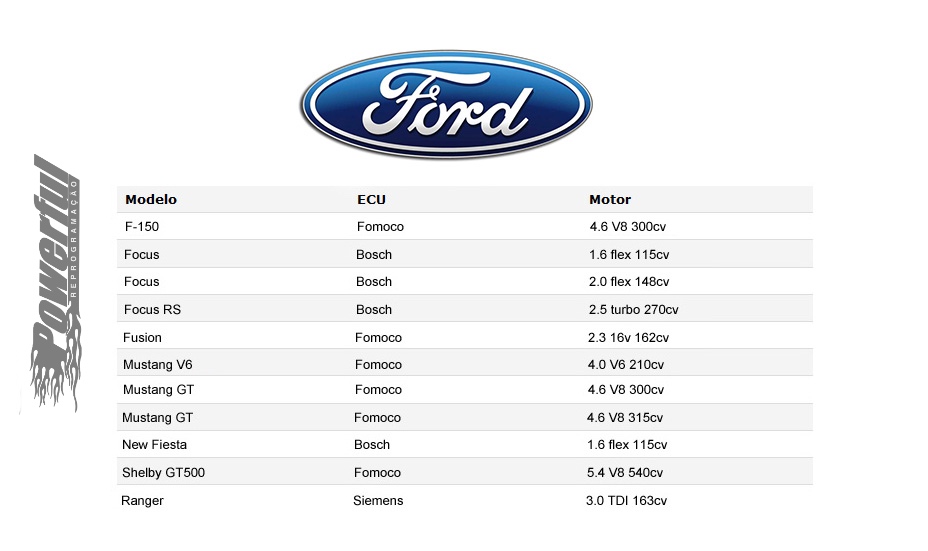Click the 3.0 TDI 163cv motor cell
Screen dimensions: 928x551
pyautogui.click(x=626, y=501)
